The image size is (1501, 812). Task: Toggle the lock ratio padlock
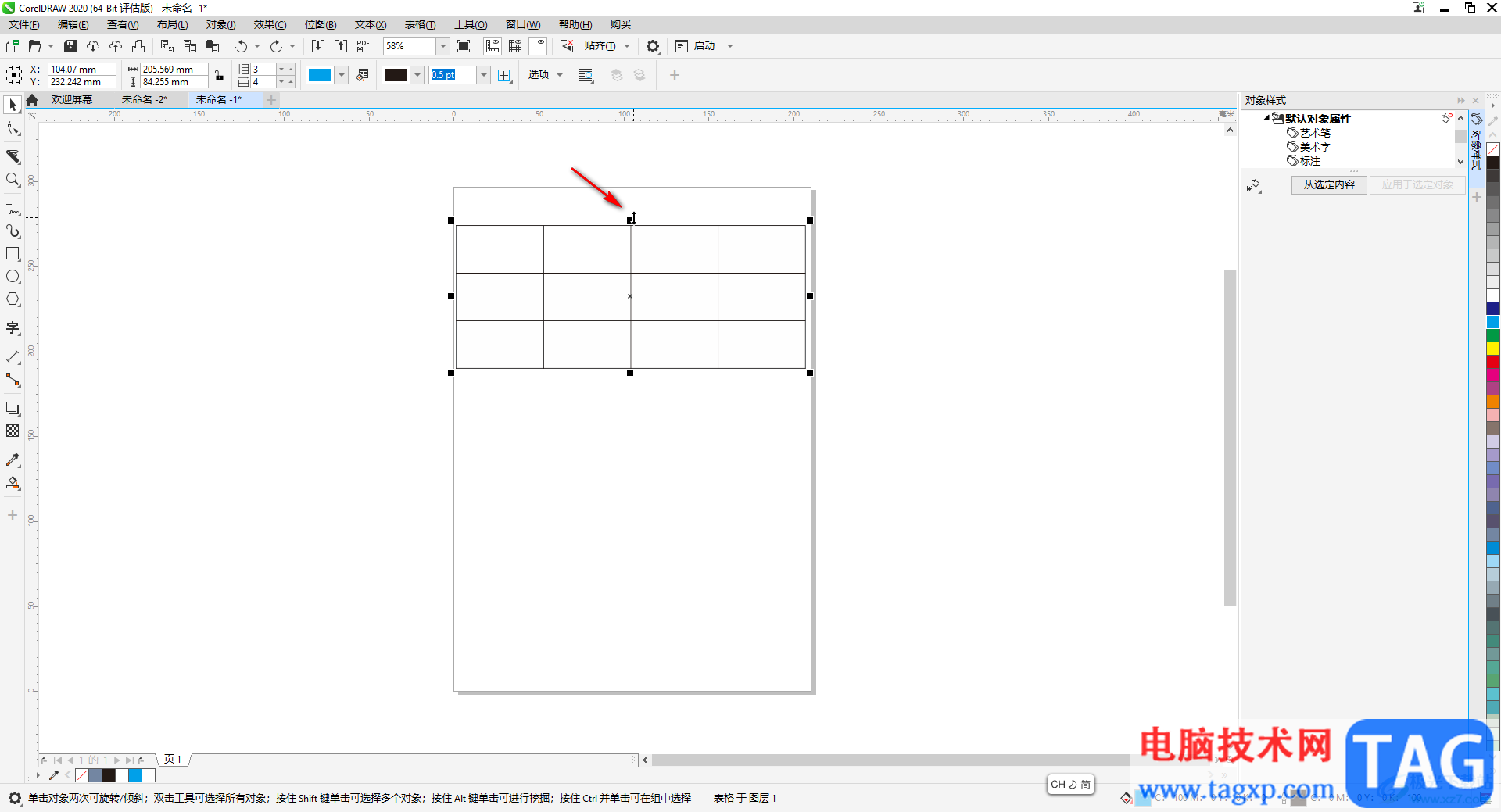[220, 75]
